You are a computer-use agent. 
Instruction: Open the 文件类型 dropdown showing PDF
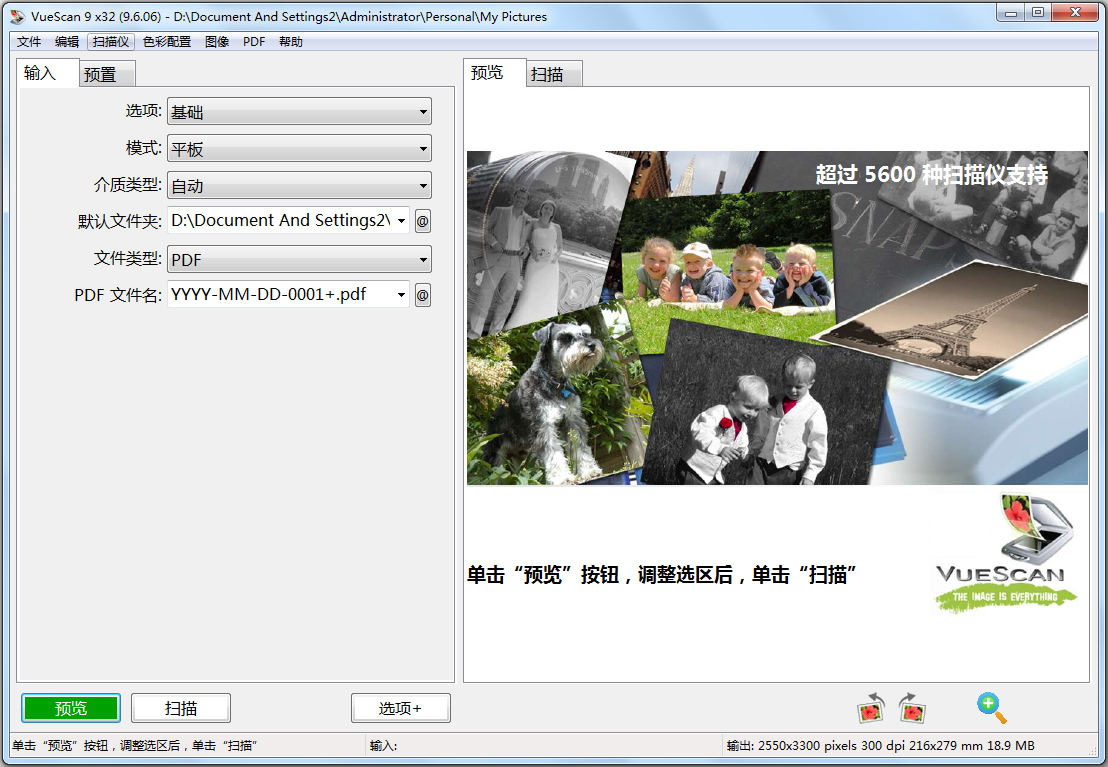click(300, 259)
